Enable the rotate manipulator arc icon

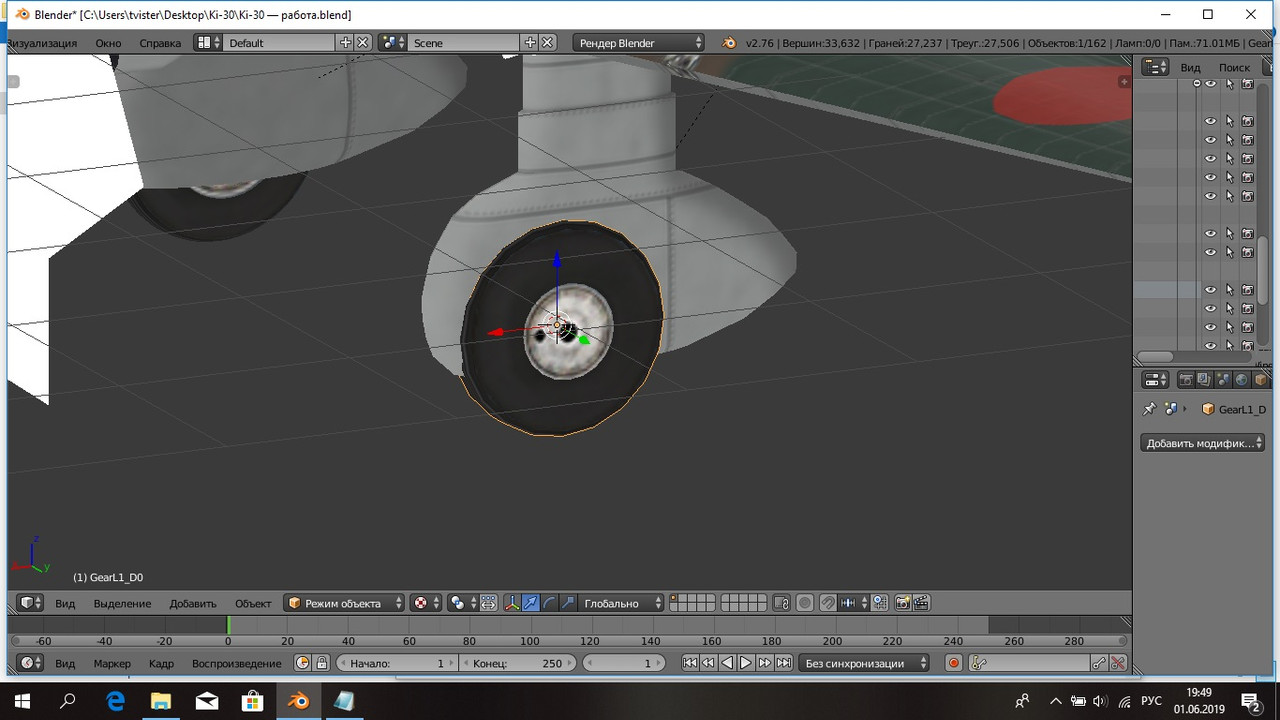tap(549, 603)
